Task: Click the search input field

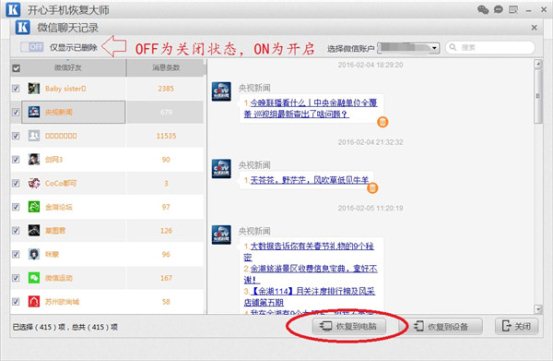Action: tap(490, 47)
